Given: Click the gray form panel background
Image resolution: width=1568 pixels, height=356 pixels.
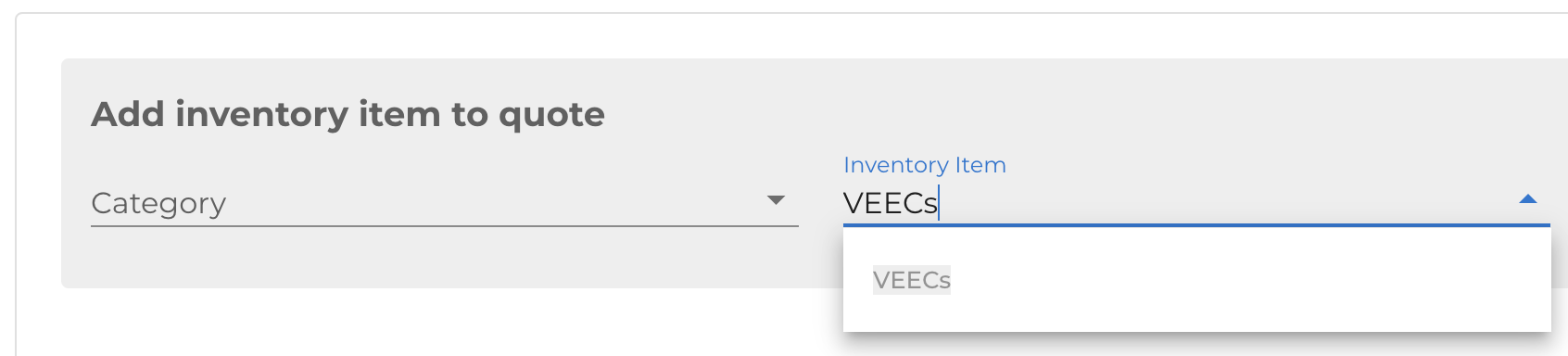Looking at the screenshot, I should pos(445,260).
